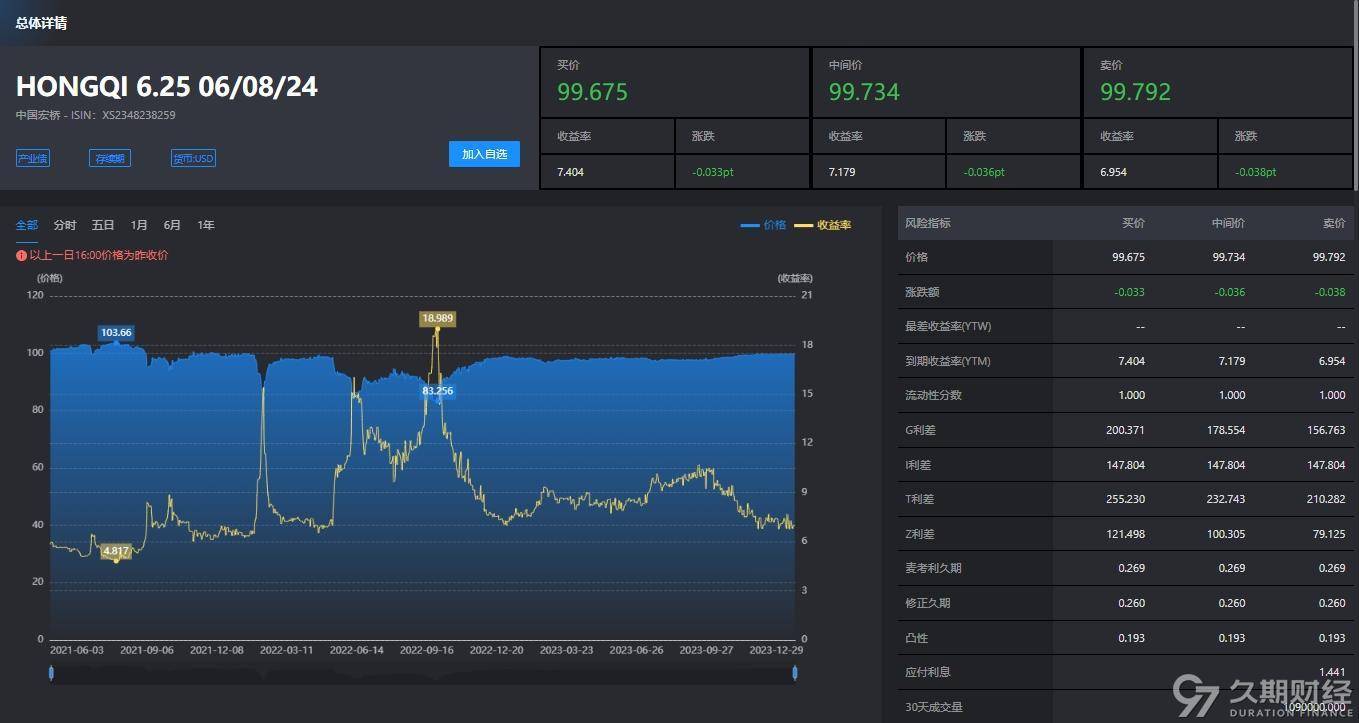This screenshot has width=1359, height=723.
Task: Click the 修正久期 row label
Action: tap(928, 603)
